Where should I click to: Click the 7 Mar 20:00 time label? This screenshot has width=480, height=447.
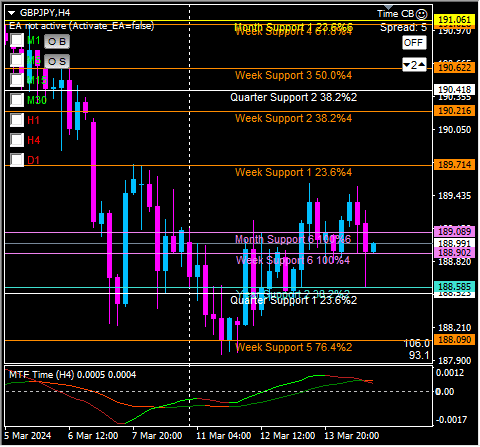[x=157, y=436]
